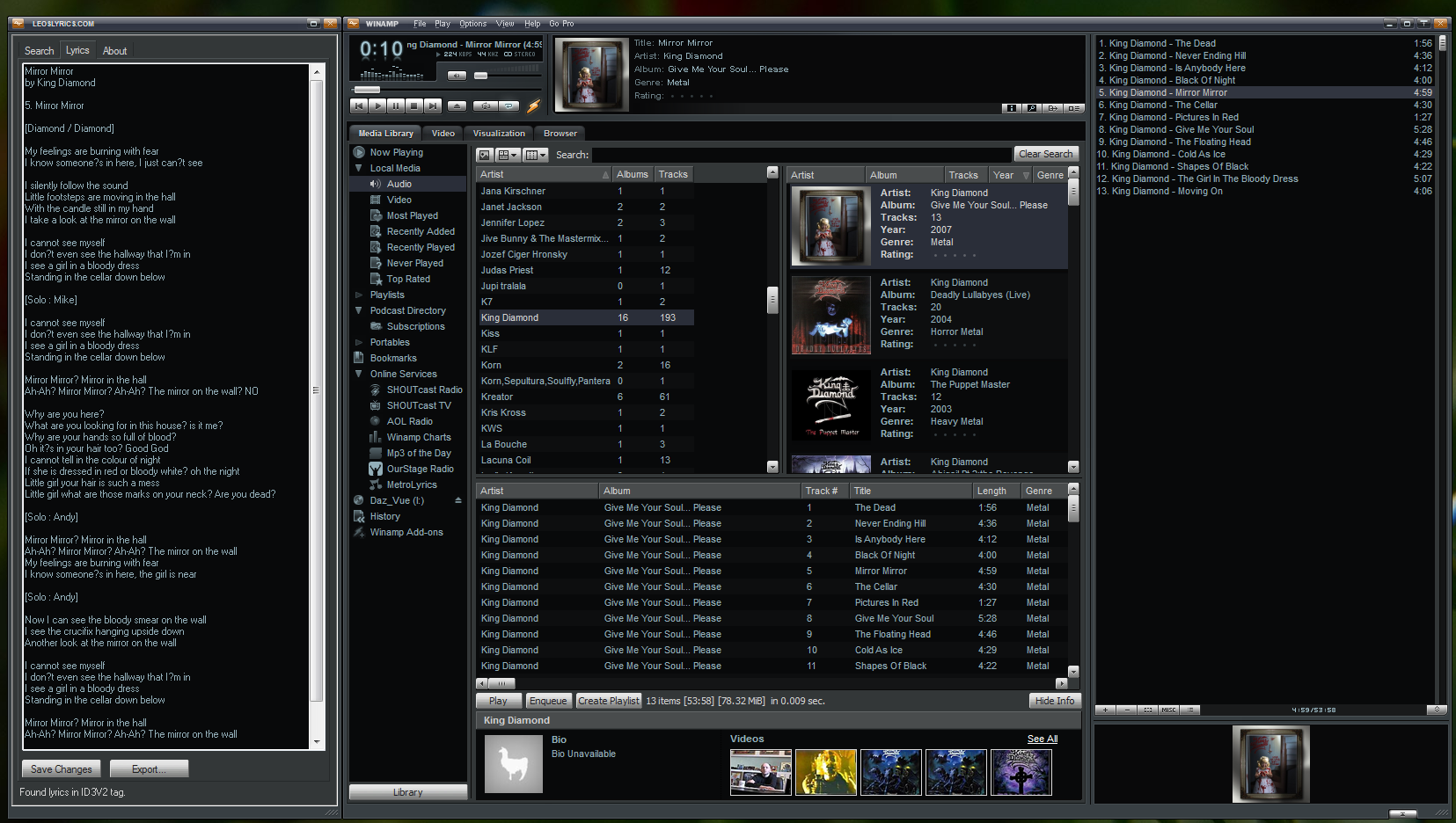Open Subscriptions under Podcast Directory
Image resolution: width=1456 pixels, height=823 pixels.
tap(416, 326)
